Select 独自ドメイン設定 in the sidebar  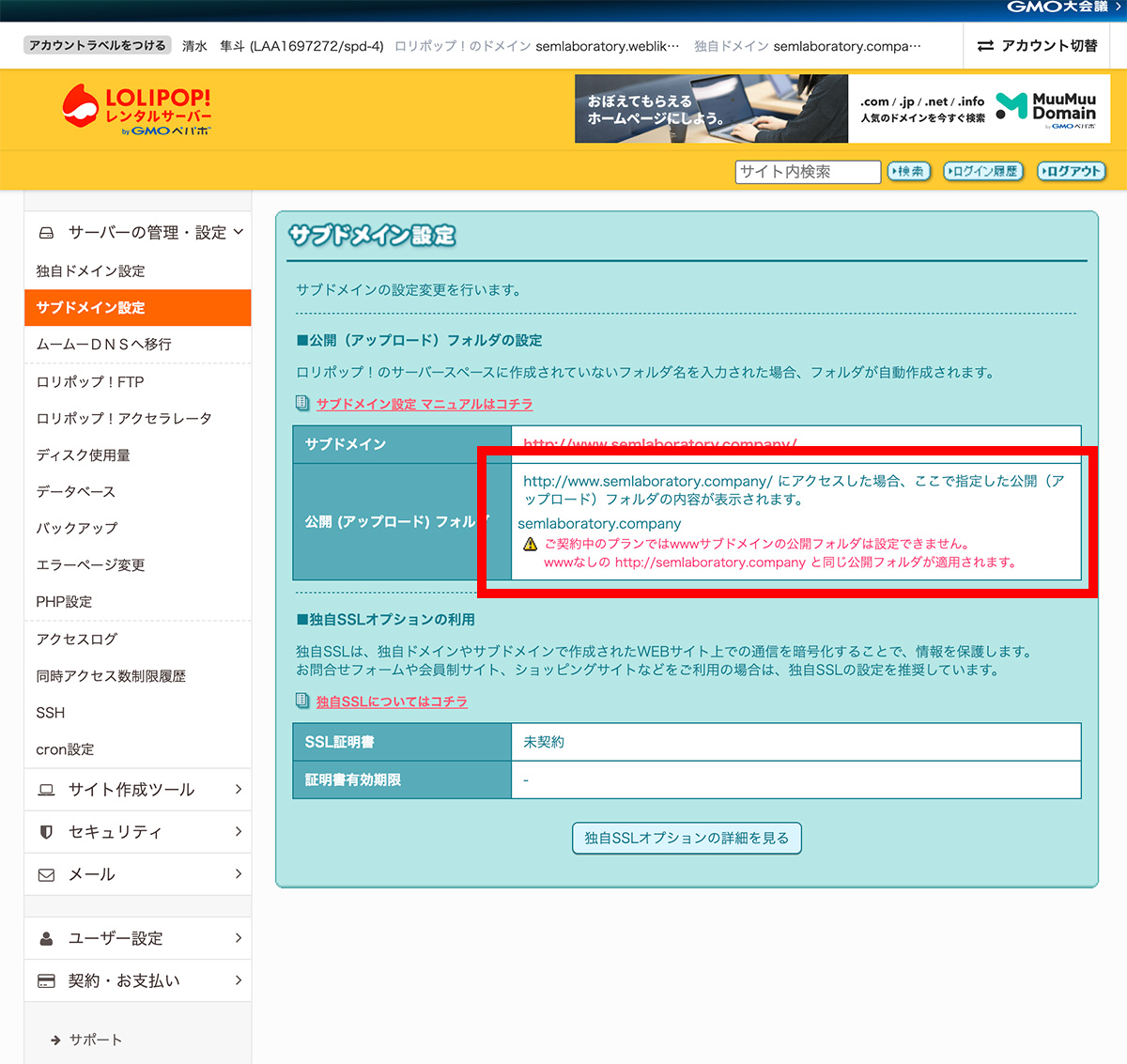pos(89,270)
